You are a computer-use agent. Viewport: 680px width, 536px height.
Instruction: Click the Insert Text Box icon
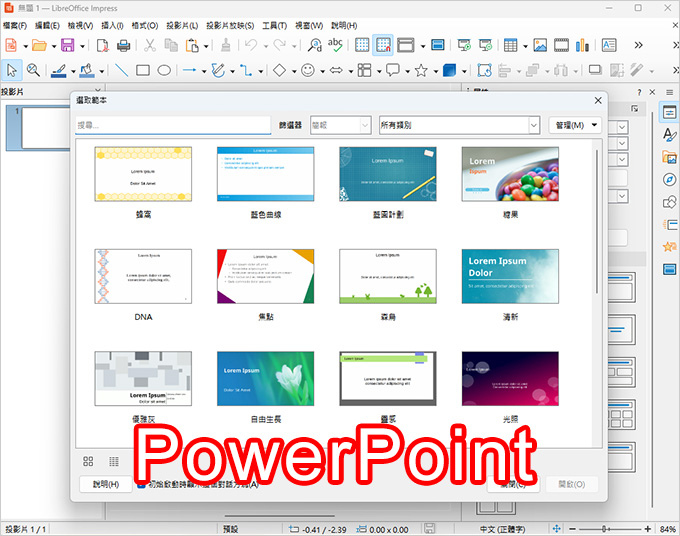coord(609,45)
